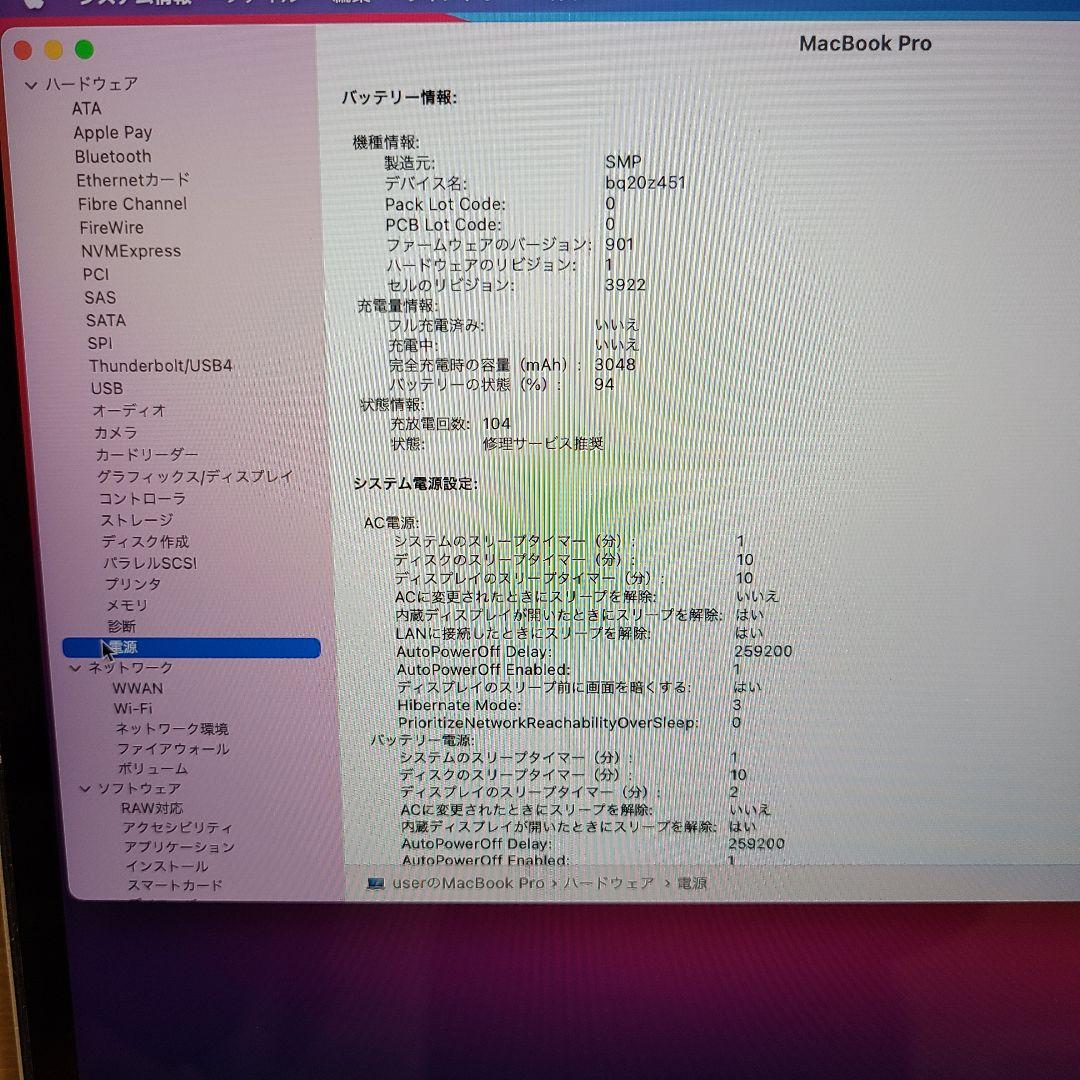Open ネットワーク環境 in the sidebar
Viewport: 1080px width, 1080px height.
pos(172,729)
